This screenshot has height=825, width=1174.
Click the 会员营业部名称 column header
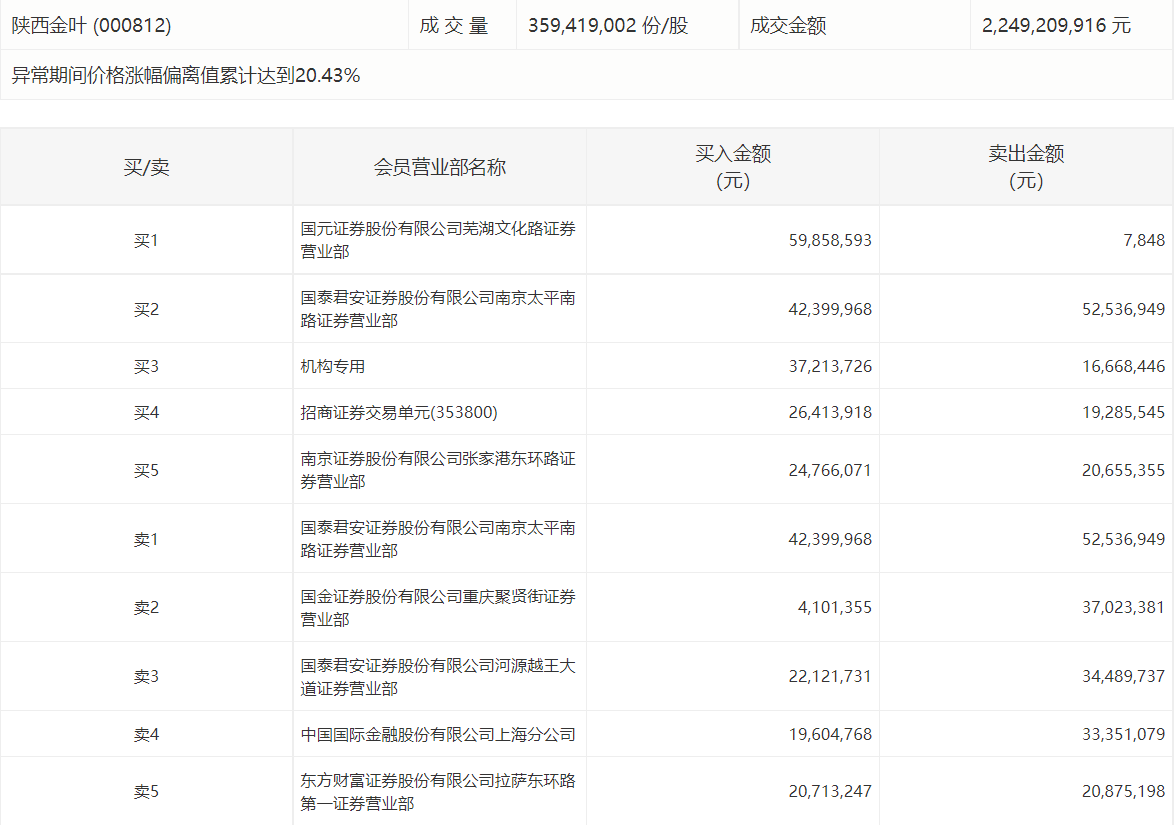[439, 167]
